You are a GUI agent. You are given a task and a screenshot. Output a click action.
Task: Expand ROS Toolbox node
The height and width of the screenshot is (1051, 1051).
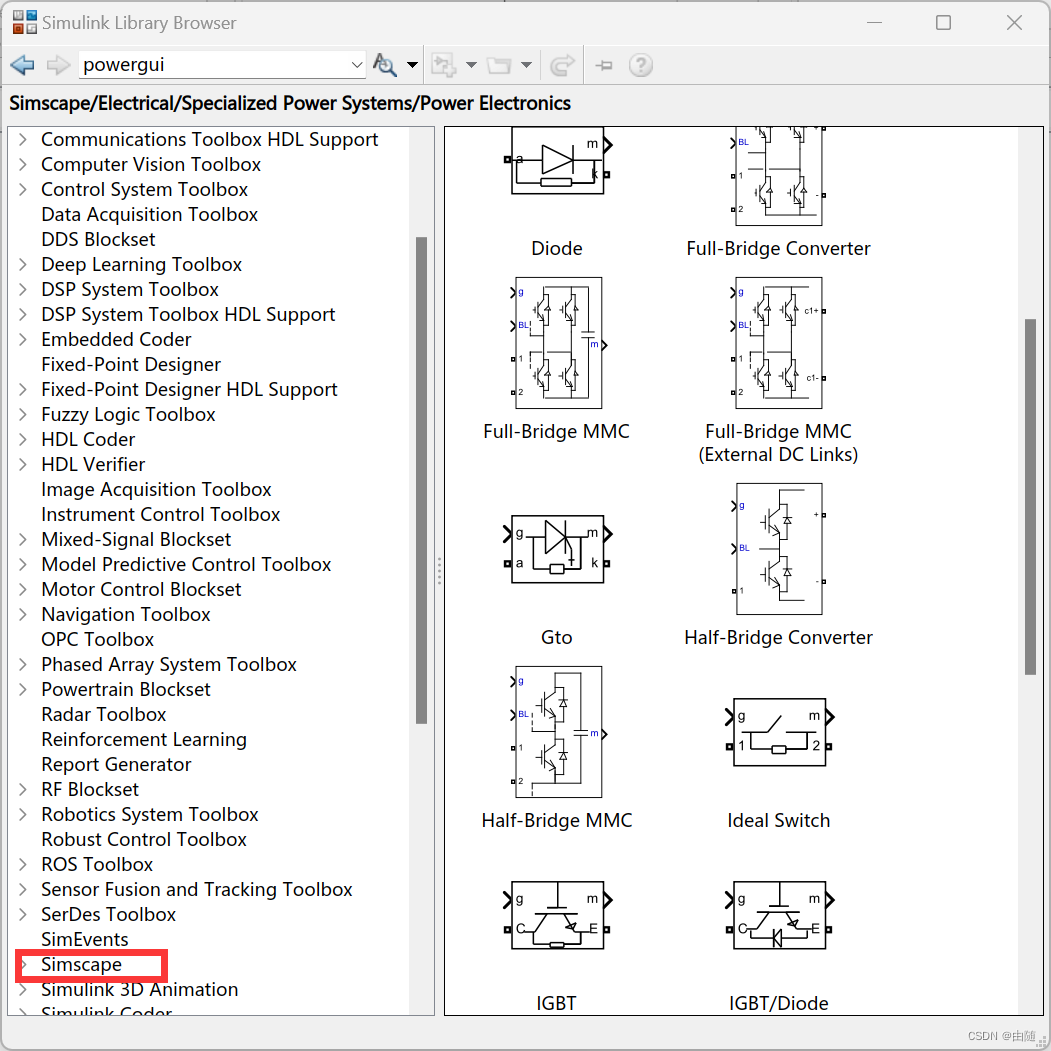point(23,865)
